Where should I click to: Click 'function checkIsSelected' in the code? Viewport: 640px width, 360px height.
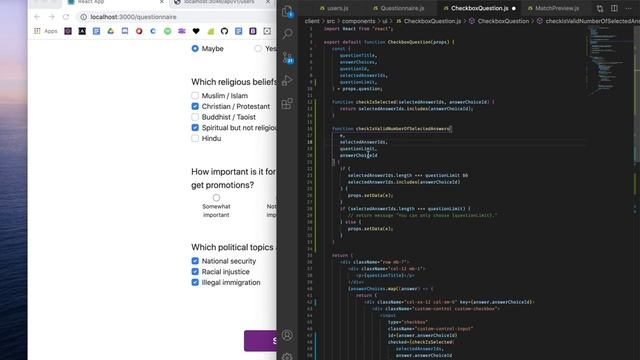coord(363,102)
